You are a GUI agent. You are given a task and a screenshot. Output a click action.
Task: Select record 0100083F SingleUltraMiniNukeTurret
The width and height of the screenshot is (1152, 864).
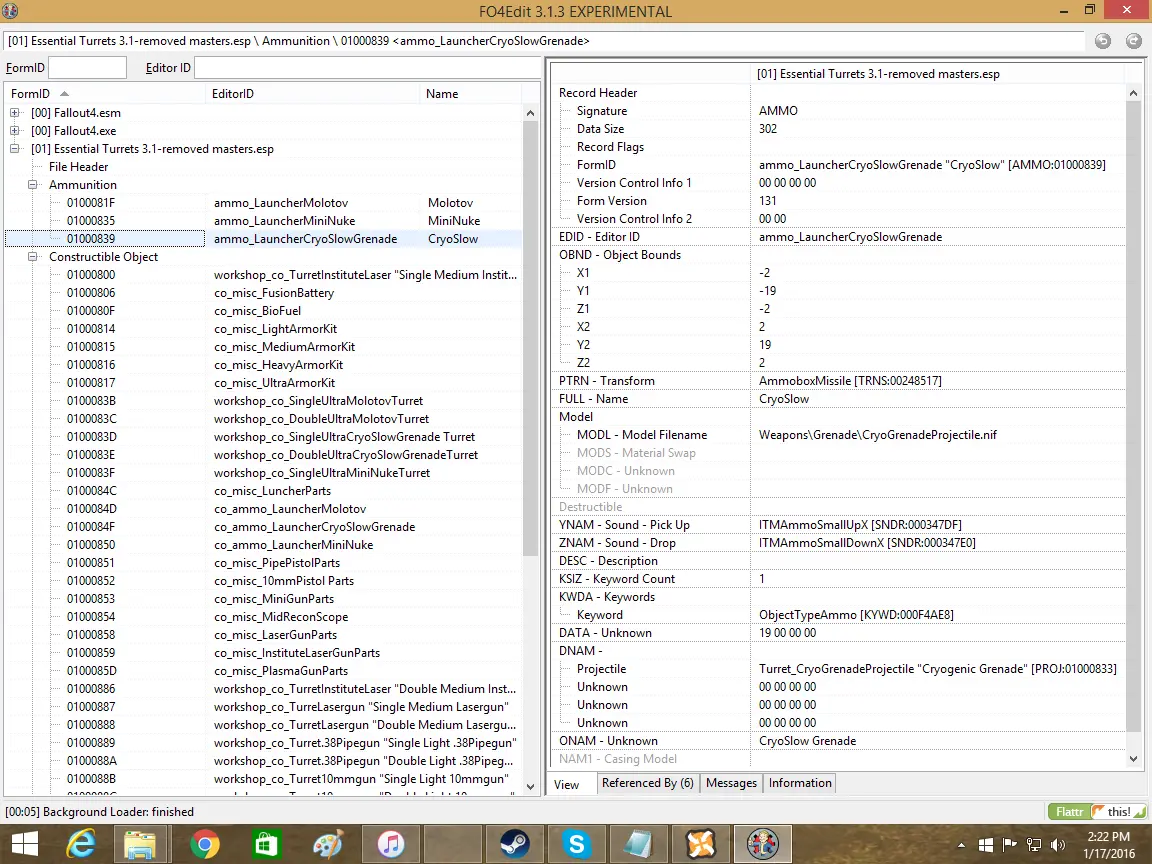tap(263, 473)
